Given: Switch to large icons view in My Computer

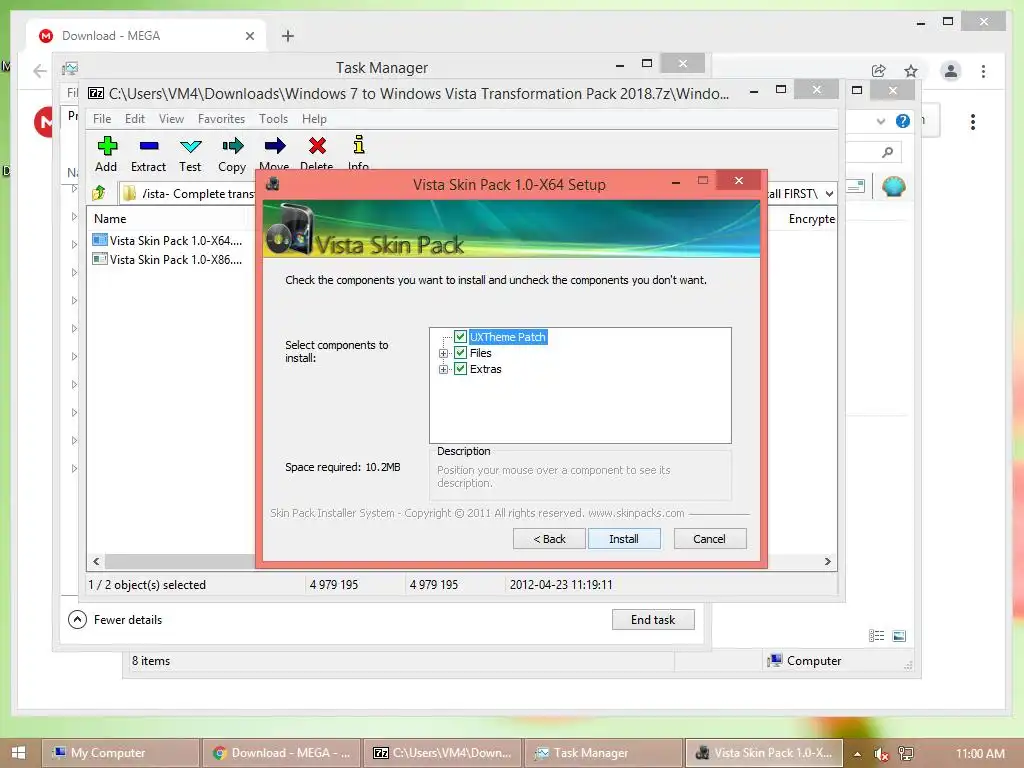Looking at the screenshot, I should tap(899, 635).
